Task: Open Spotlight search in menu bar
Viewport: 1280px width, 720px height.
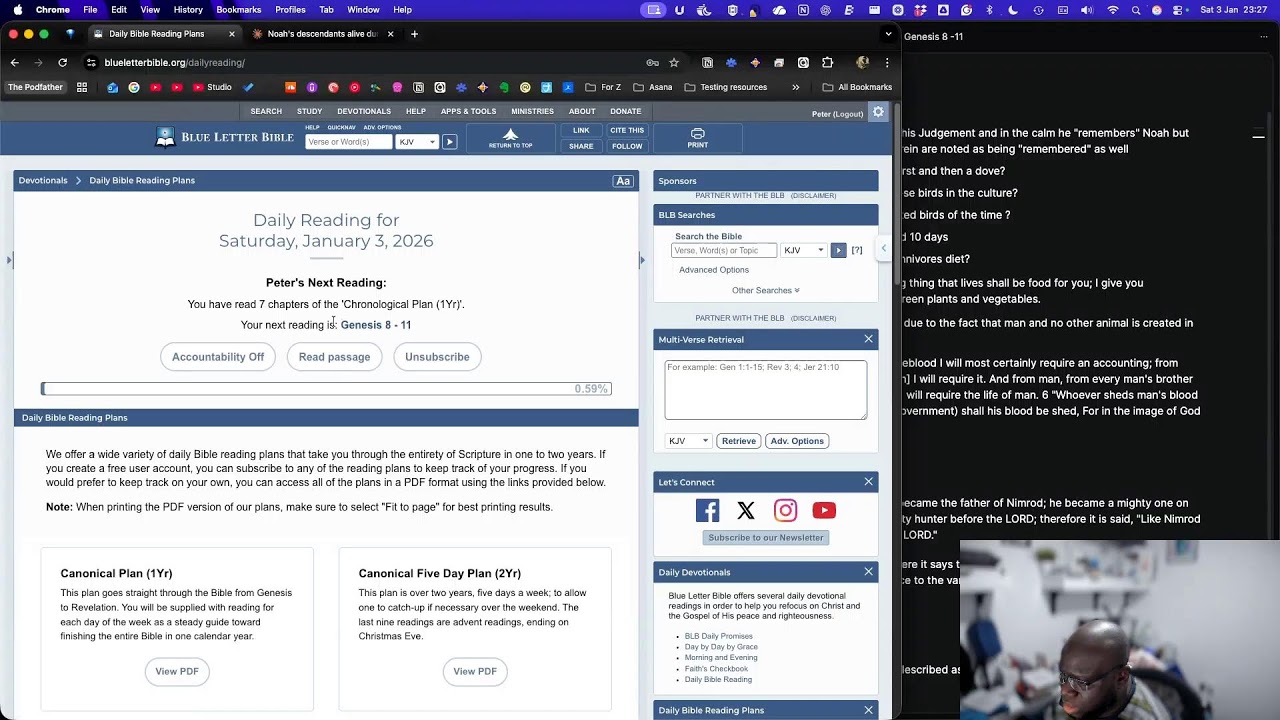Action: pyautogui.click(x=1136, y=10)
